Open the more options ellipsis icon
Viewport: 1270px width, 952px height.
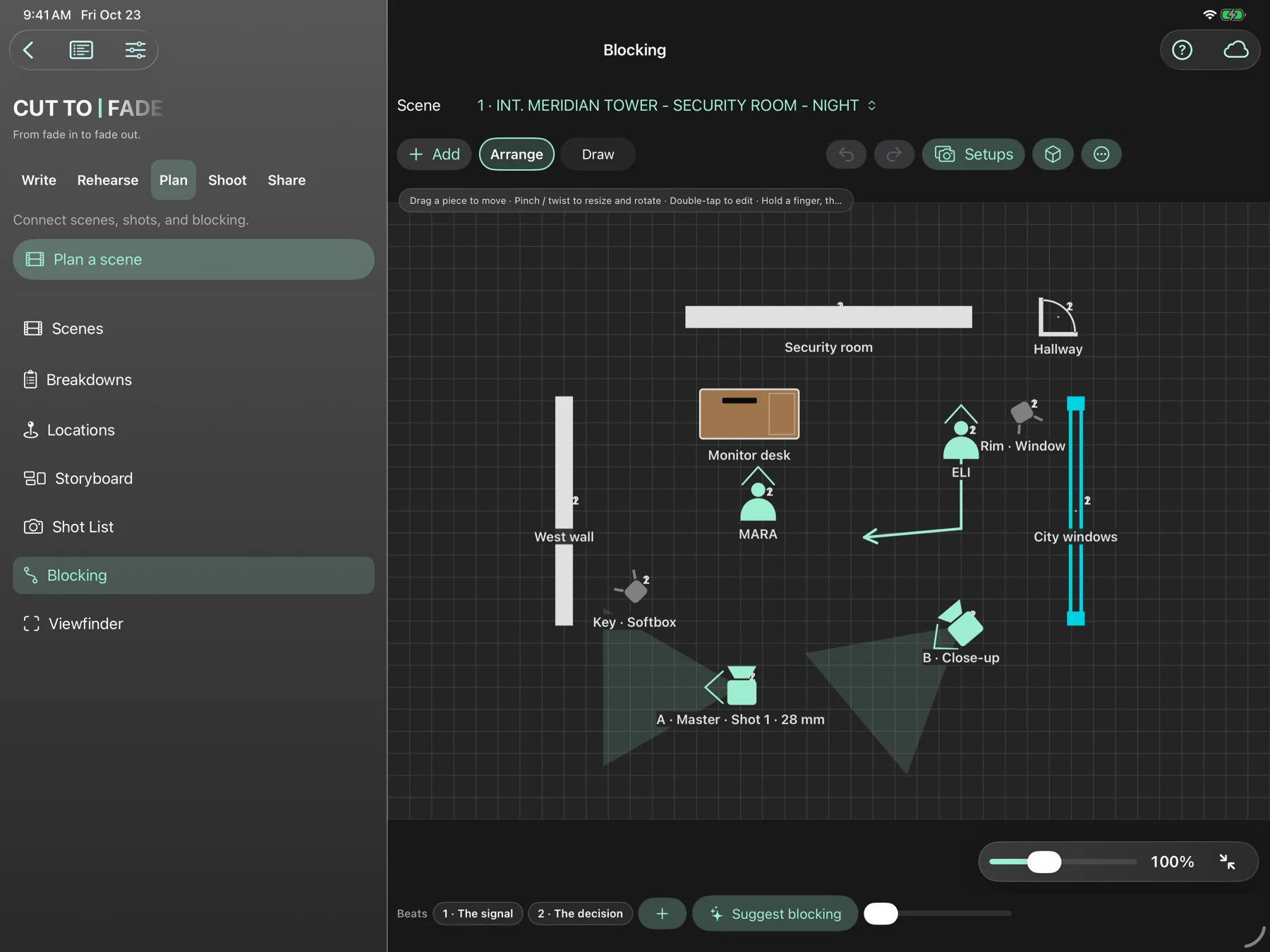click(1101, 154)
